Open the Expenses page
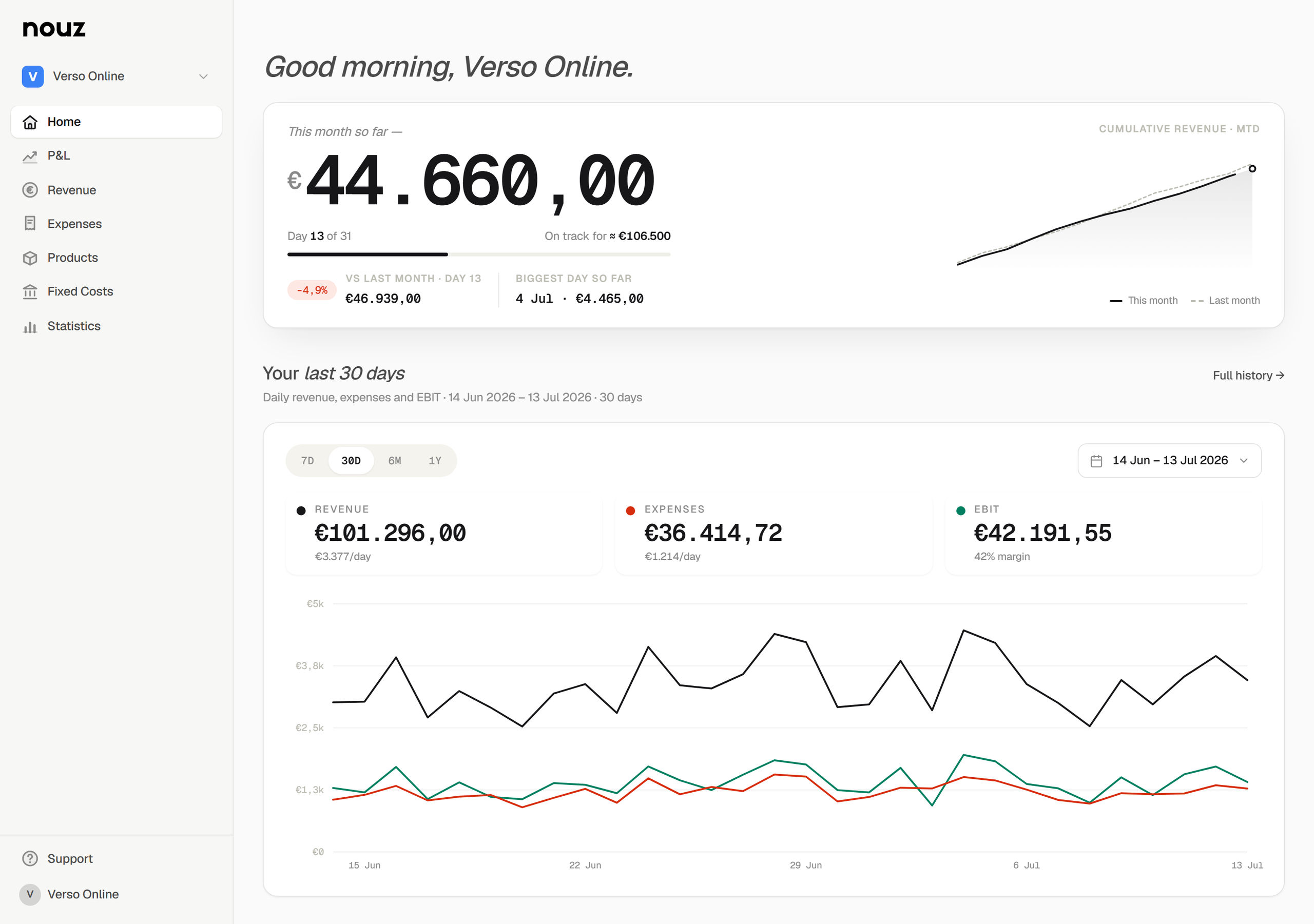 coord(116,224)
